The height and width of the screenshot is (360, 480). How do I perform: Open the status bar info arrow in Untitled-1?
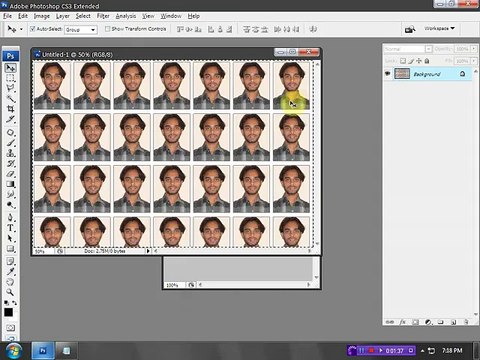coord(148,251)
